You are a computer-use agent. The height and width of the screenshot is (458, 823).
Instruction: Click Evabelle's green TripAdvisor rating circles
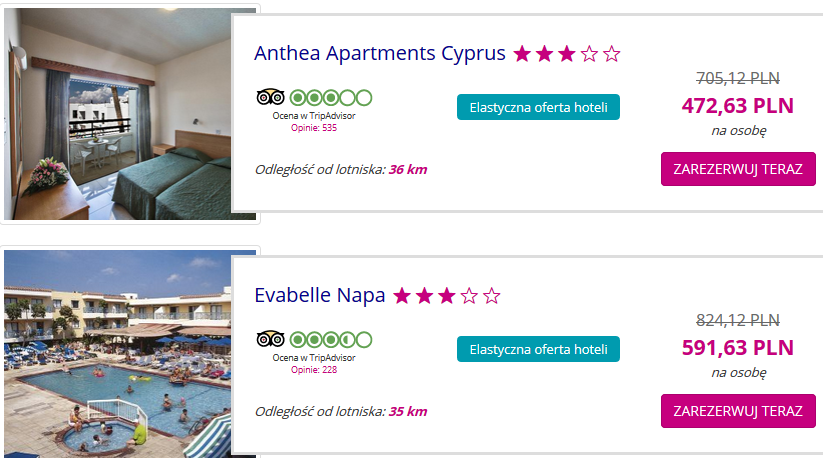click(x=331, y=339)
